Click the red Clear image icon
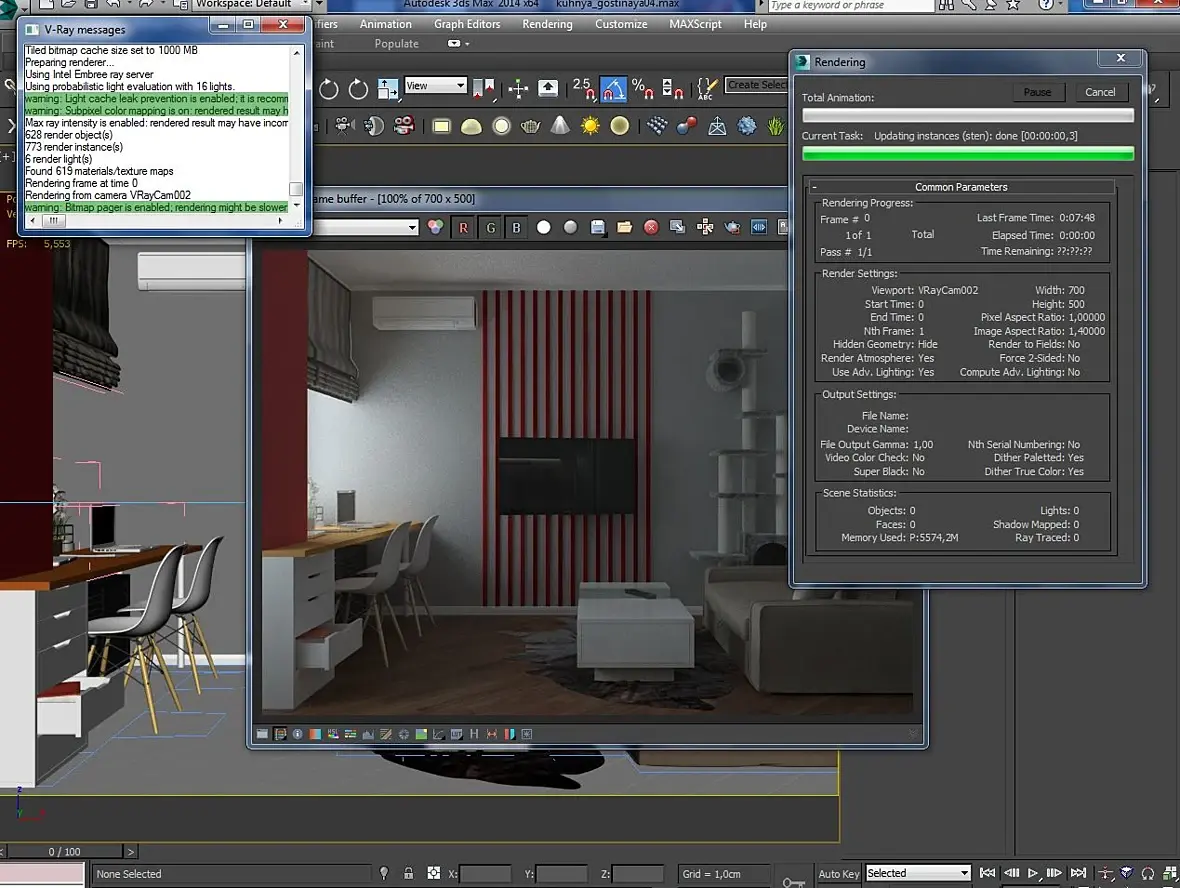The image size is (1180, 888). point(651,227)
